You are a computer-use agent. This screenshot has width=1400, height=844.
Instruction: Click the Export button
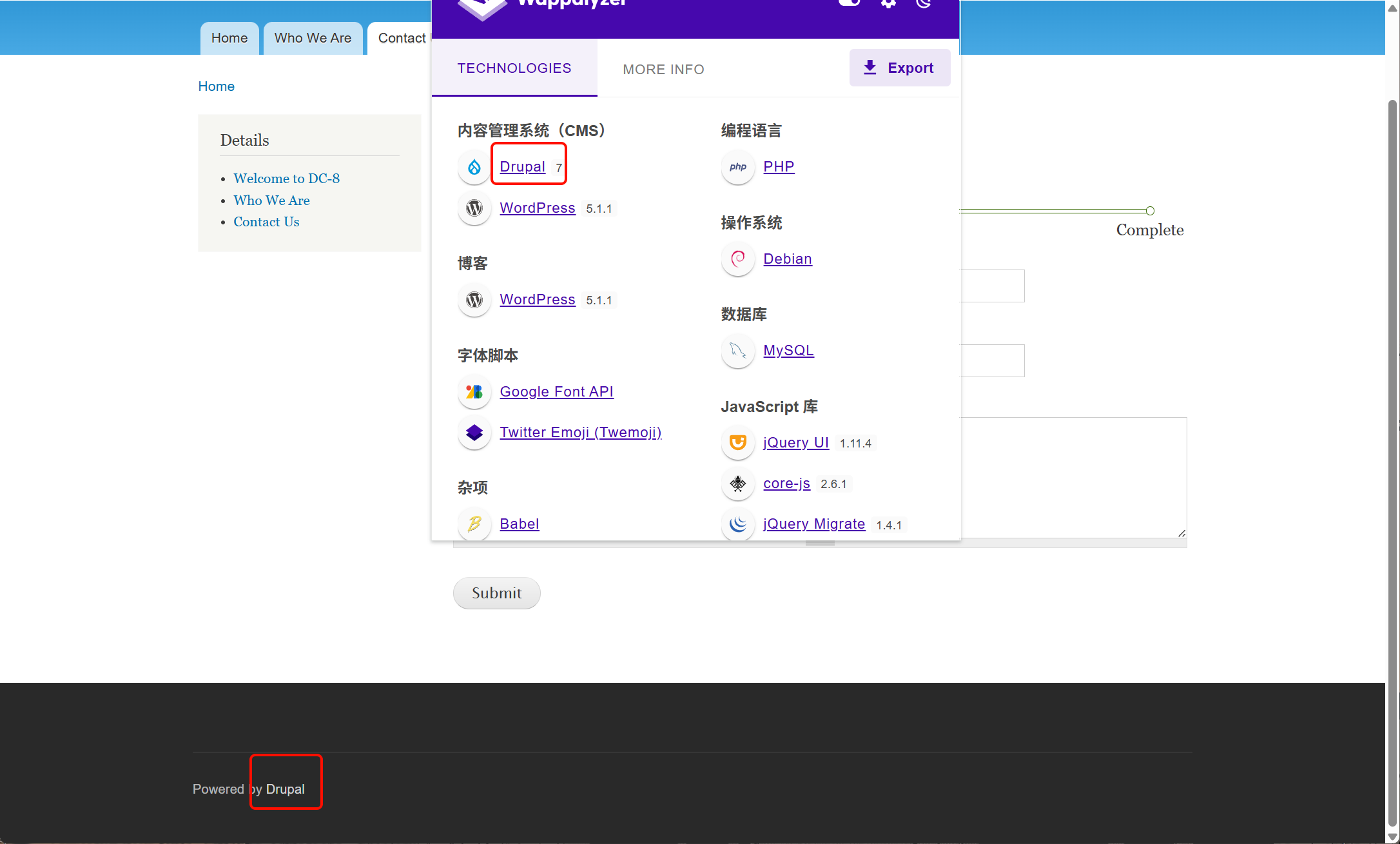[900, 68]
